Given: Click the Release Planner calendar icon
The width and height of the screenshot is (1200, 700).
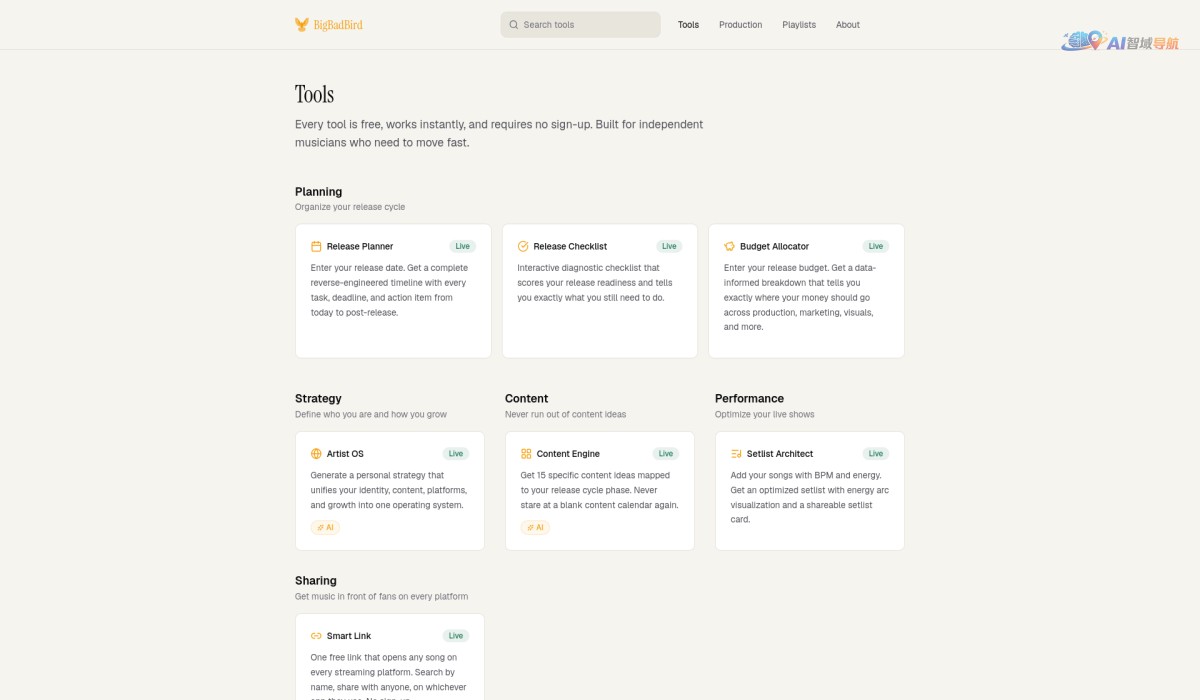Looking at the screenshot, I should [316, 246].
